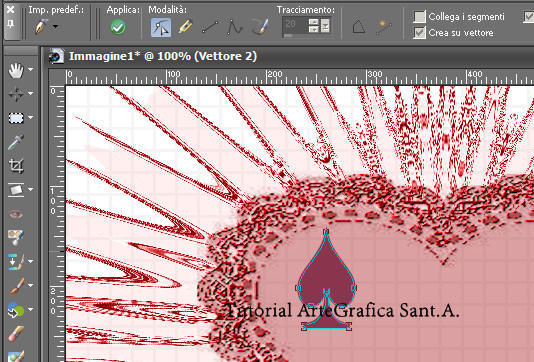Select the Eraser tool
The image size is (534, 362).
16,334
